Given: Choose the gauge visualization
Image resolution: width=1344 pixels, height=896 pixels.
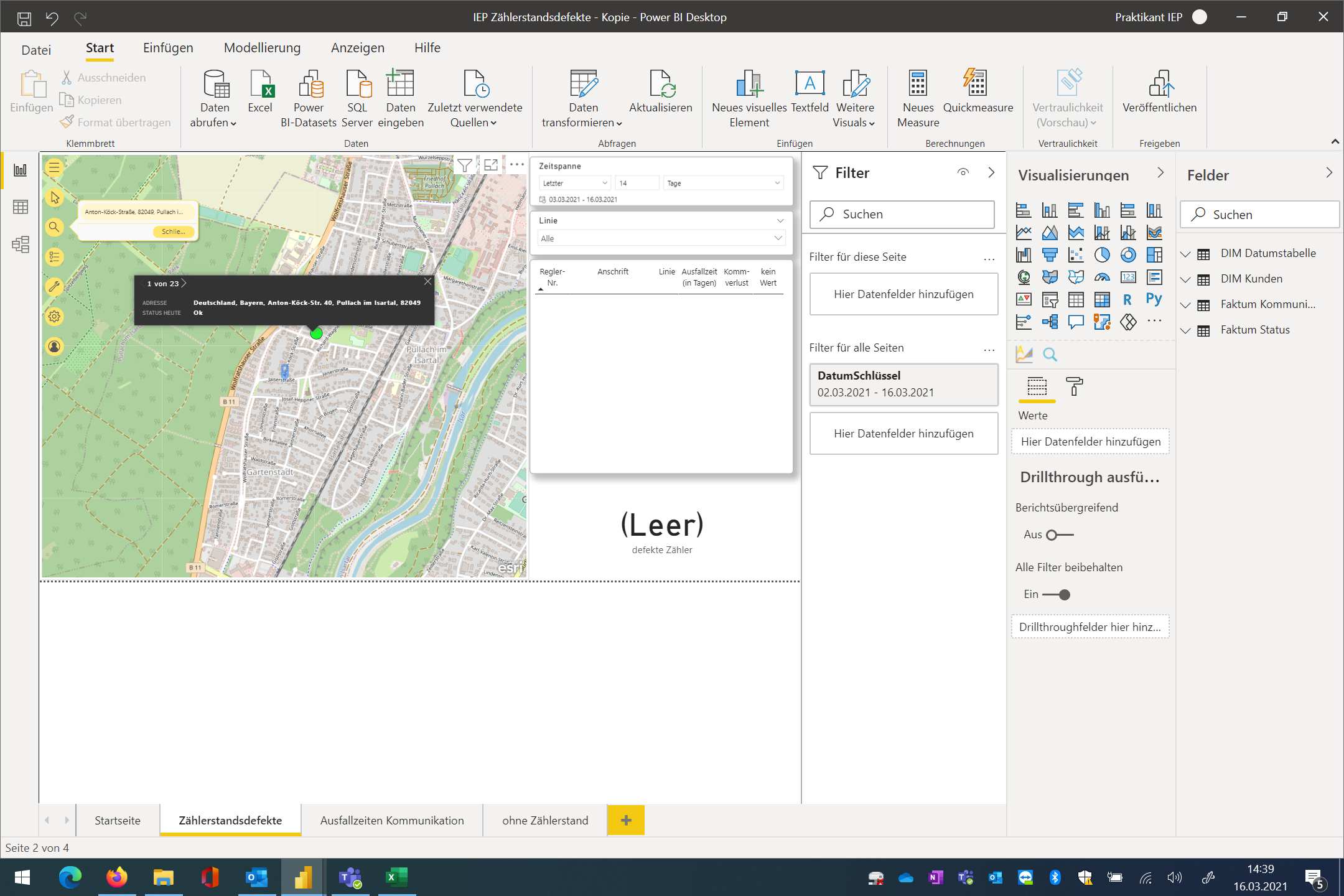Looking at the screenshot, I should click(1101, 278).
